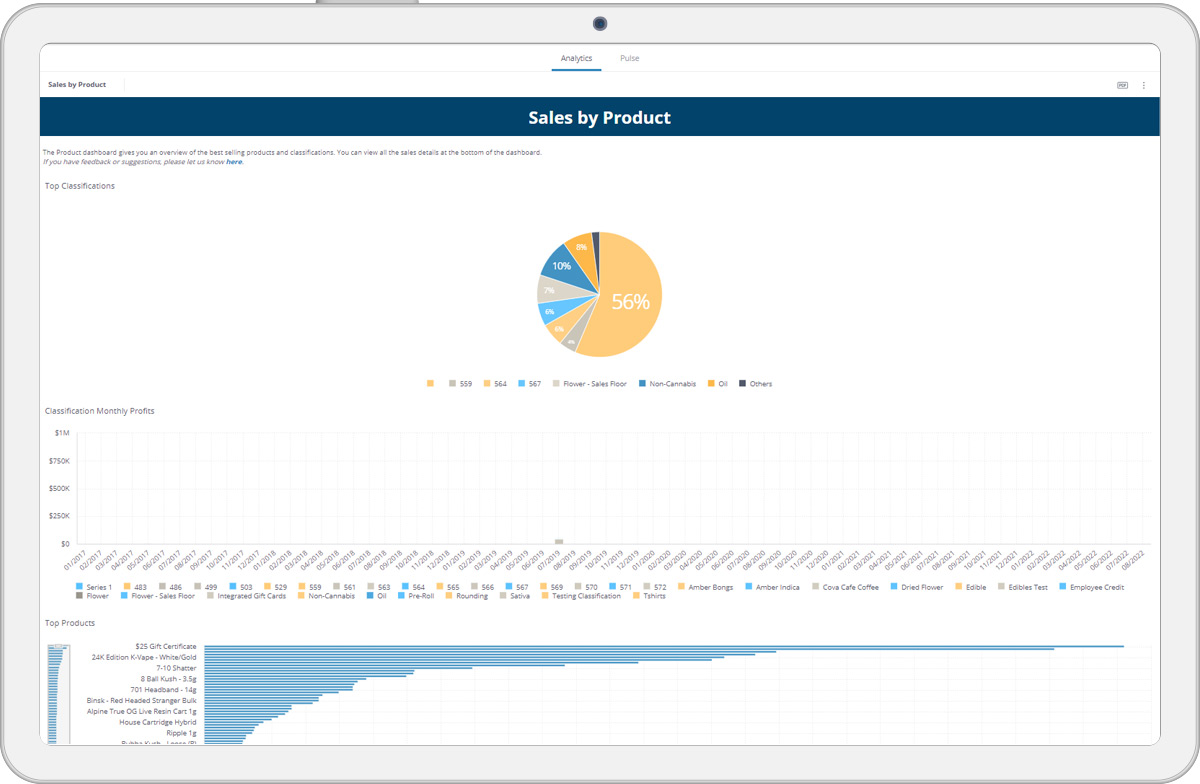Click the small bar in monthly profits chart
The height and width of the screenshot is (784, 1200).
point(559,541)
